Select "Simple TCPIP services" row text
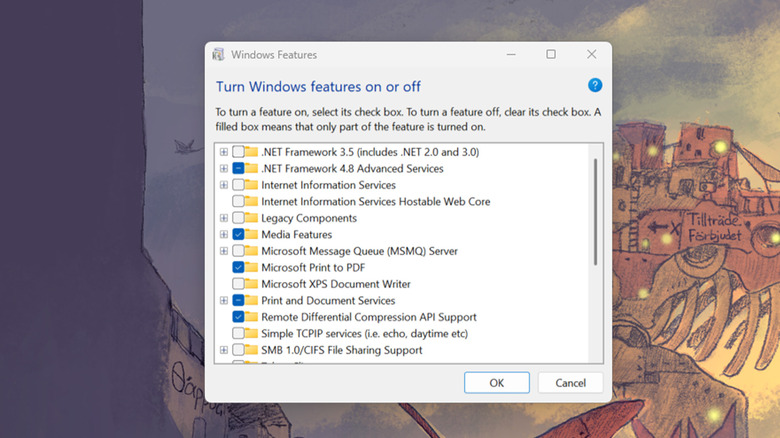 coord(364,333)
